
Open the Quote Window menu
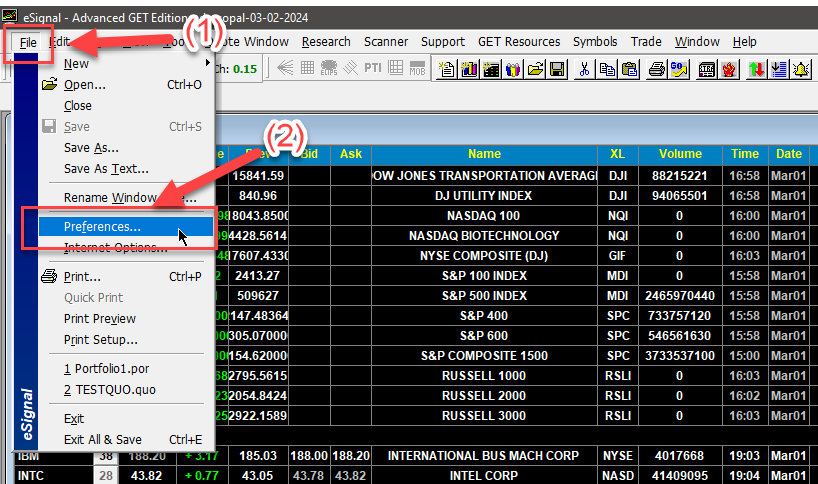click(254, 42)
